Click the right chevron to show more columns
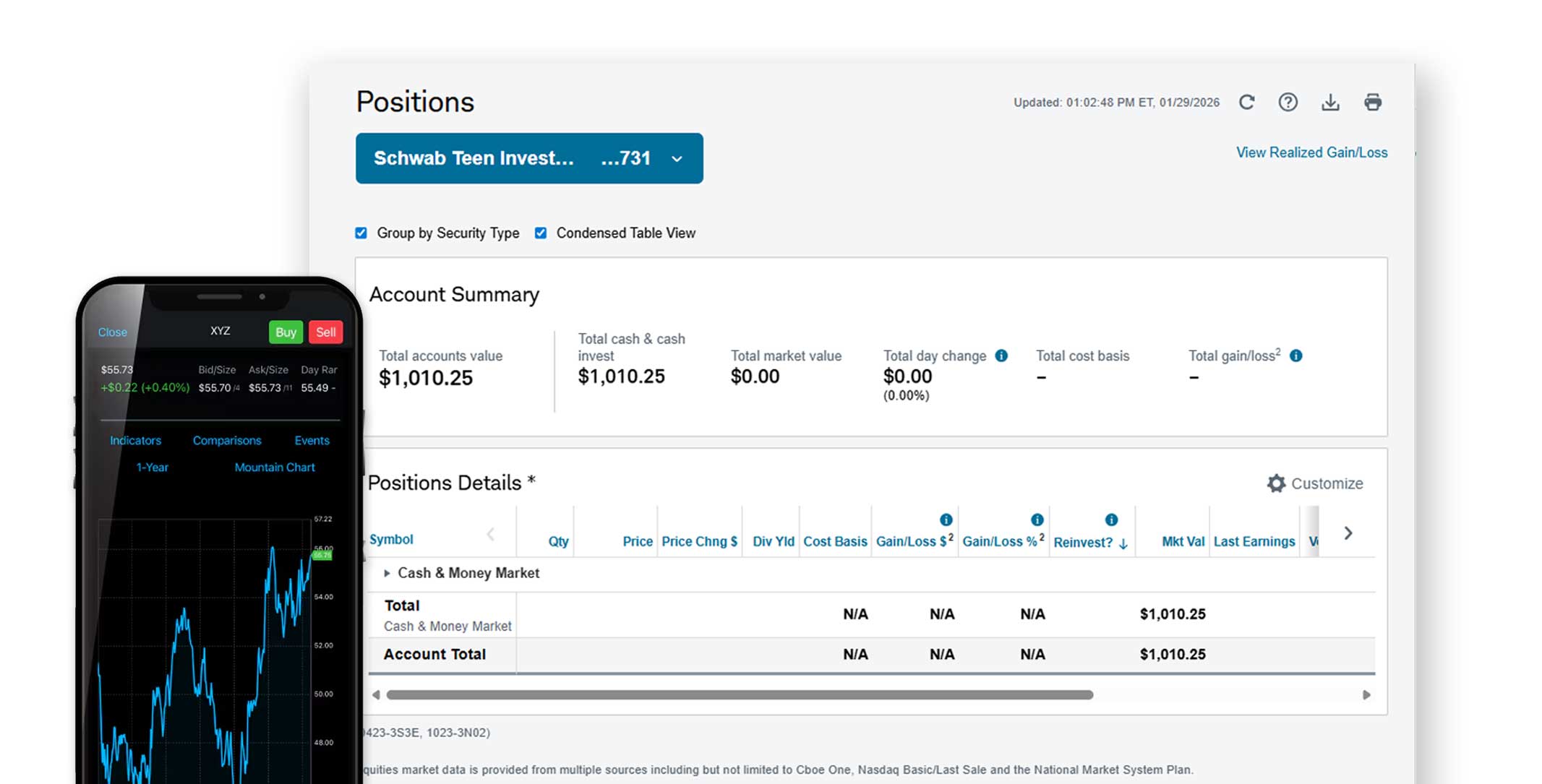 point(1348,533)
